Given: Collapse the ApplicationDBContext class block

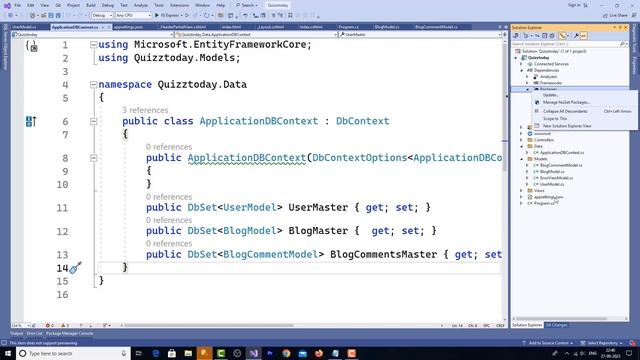Looking at the screenshot, I should [x=93, y=122].
